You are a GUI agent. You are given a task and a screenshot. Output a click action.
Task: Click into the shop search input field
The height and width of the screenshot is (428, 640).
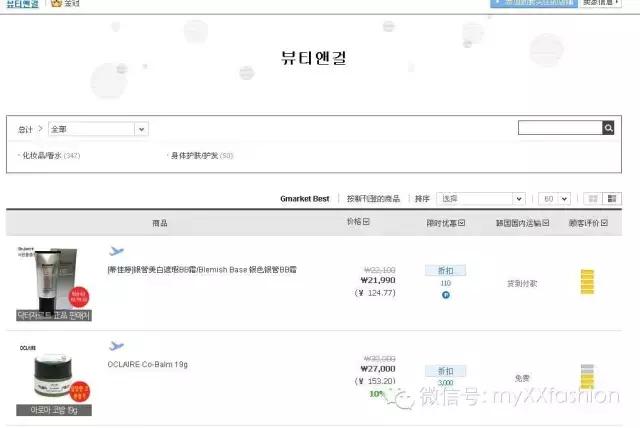click(560, 128)
